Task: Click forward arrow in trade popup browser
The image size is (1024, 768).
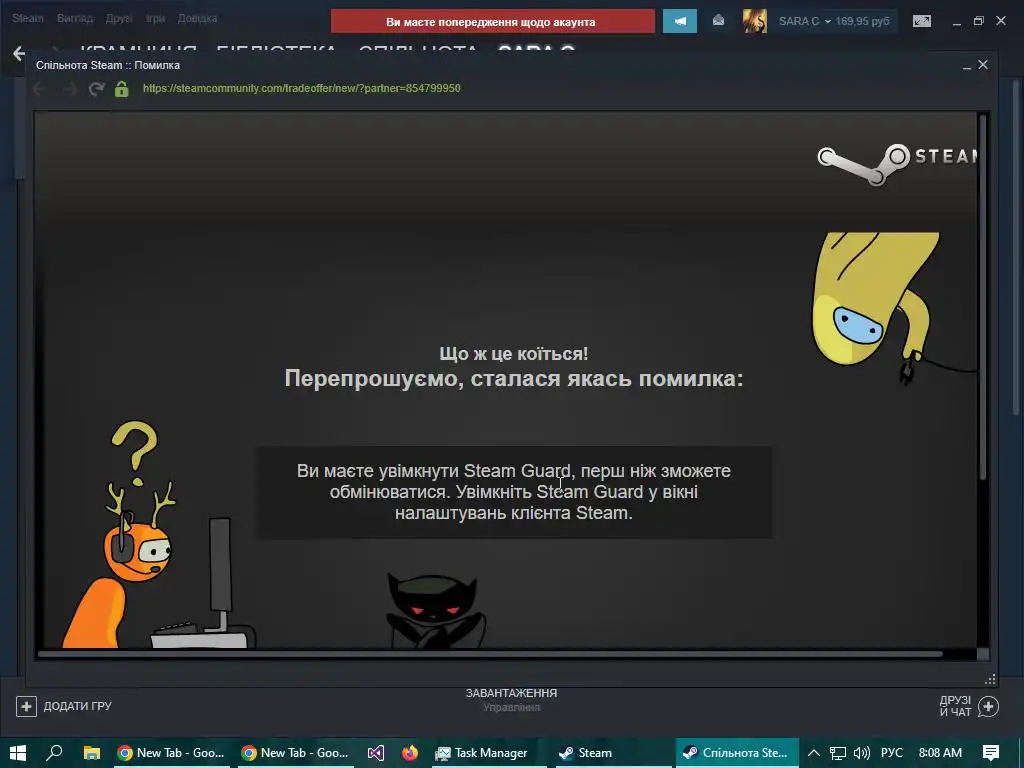Action: pos(69,89)
